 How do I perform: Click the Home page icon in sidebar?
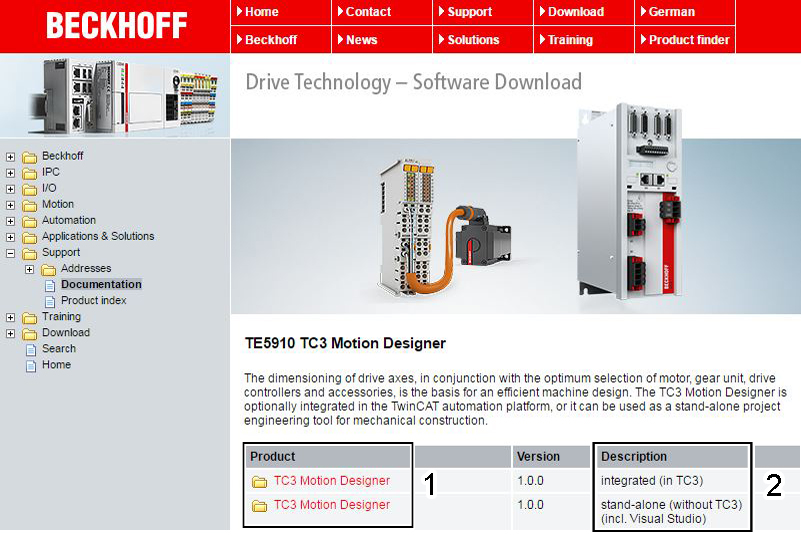31,366
